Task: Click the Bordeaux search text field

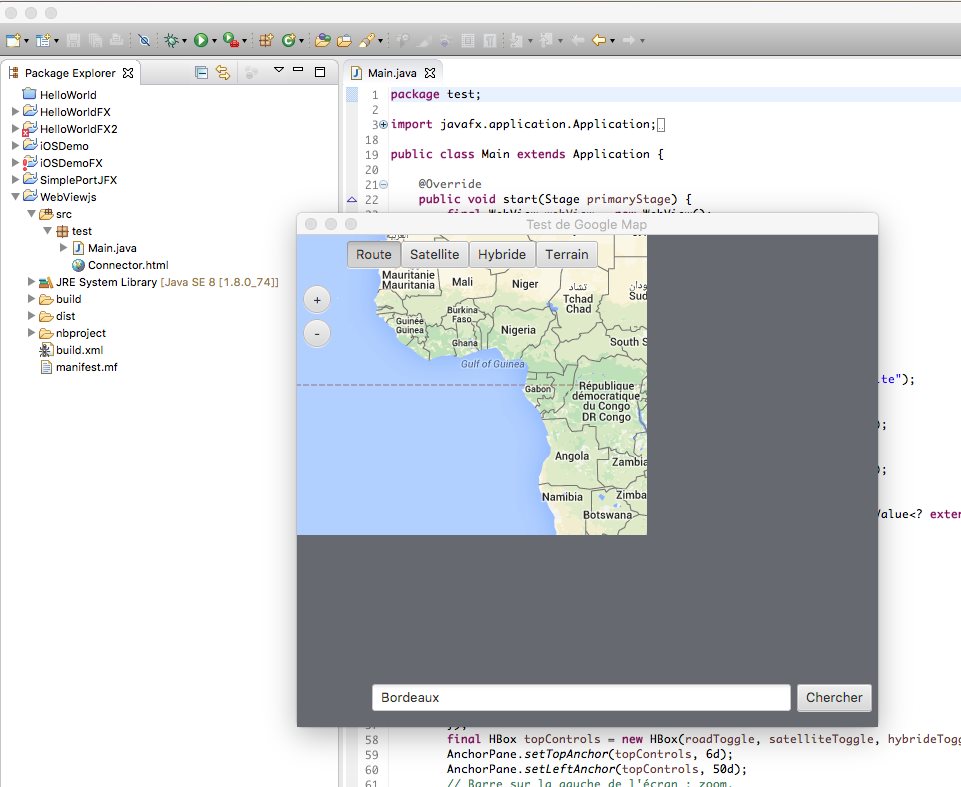Action: [581, 698]
